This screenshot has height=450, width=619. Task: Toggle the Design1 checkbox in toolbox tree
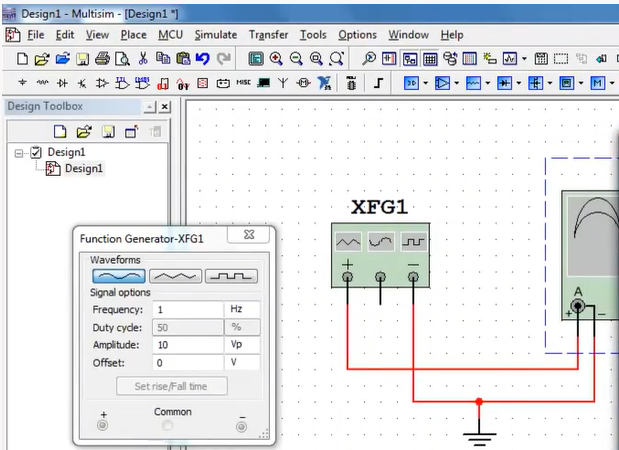click(36, 152)
